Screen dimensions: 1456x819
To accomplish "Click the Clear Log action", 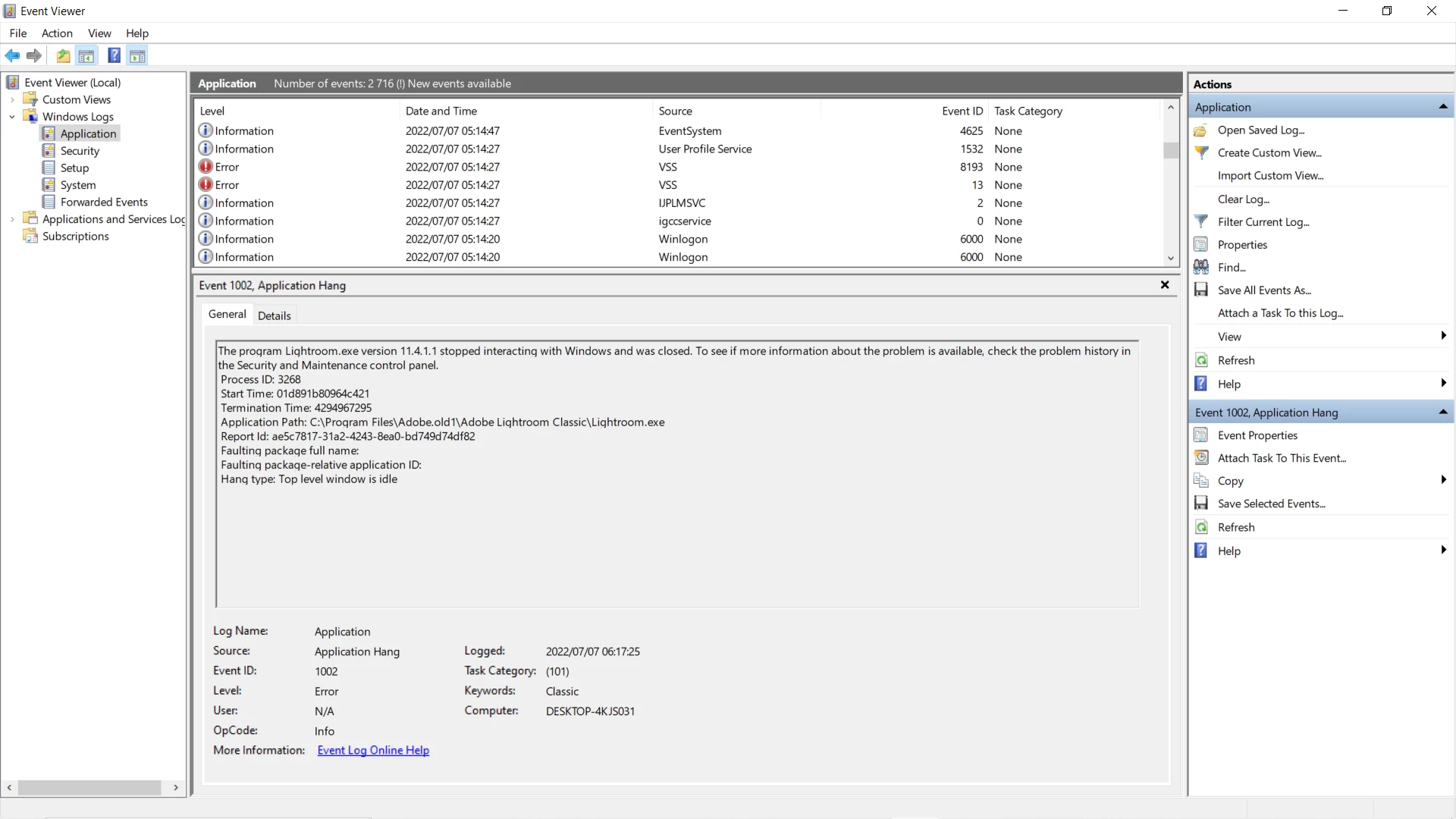I will pyautogui.click(x=1243, y=199).
